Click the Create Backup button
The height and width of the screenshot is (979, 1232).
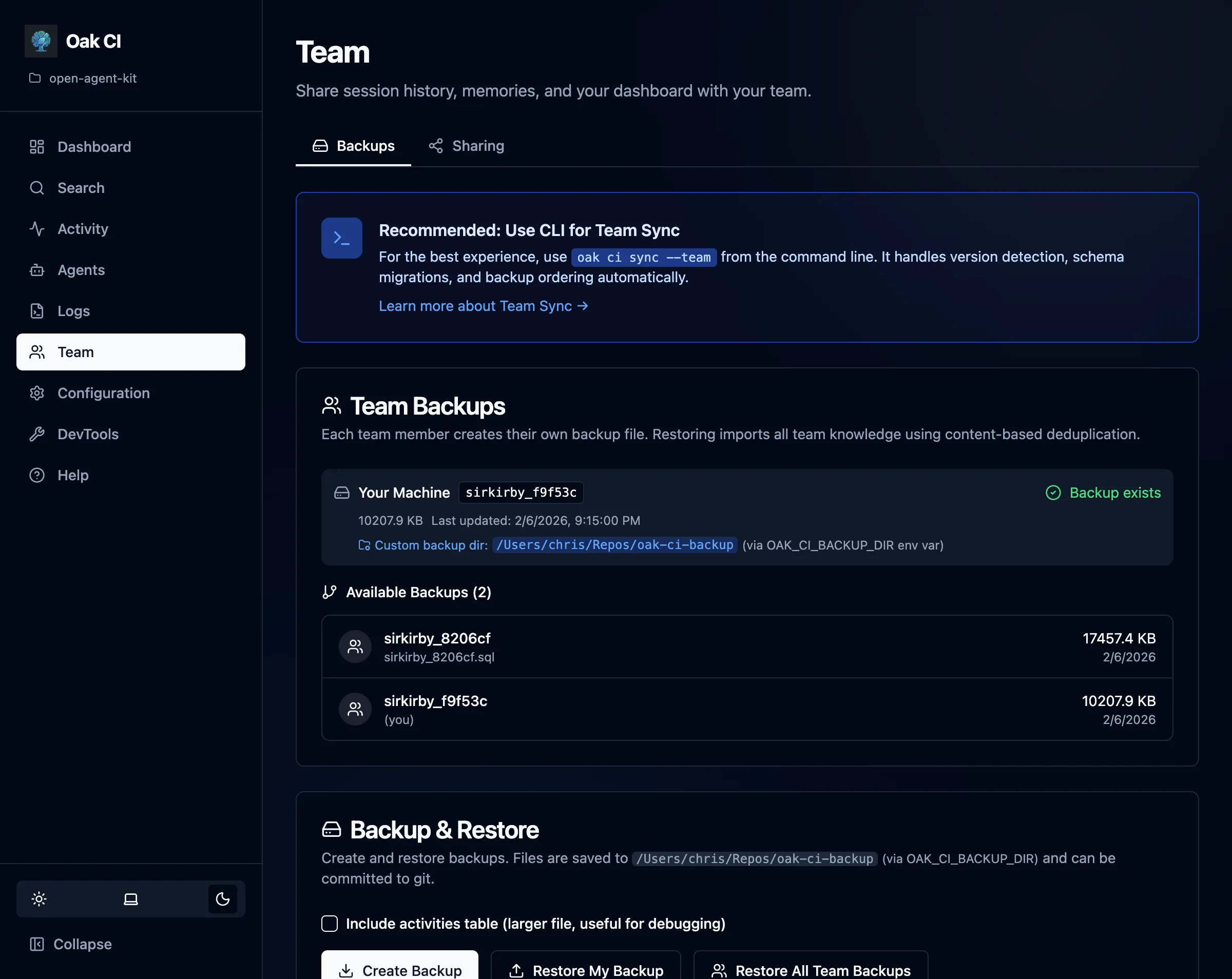click(399, 970)
